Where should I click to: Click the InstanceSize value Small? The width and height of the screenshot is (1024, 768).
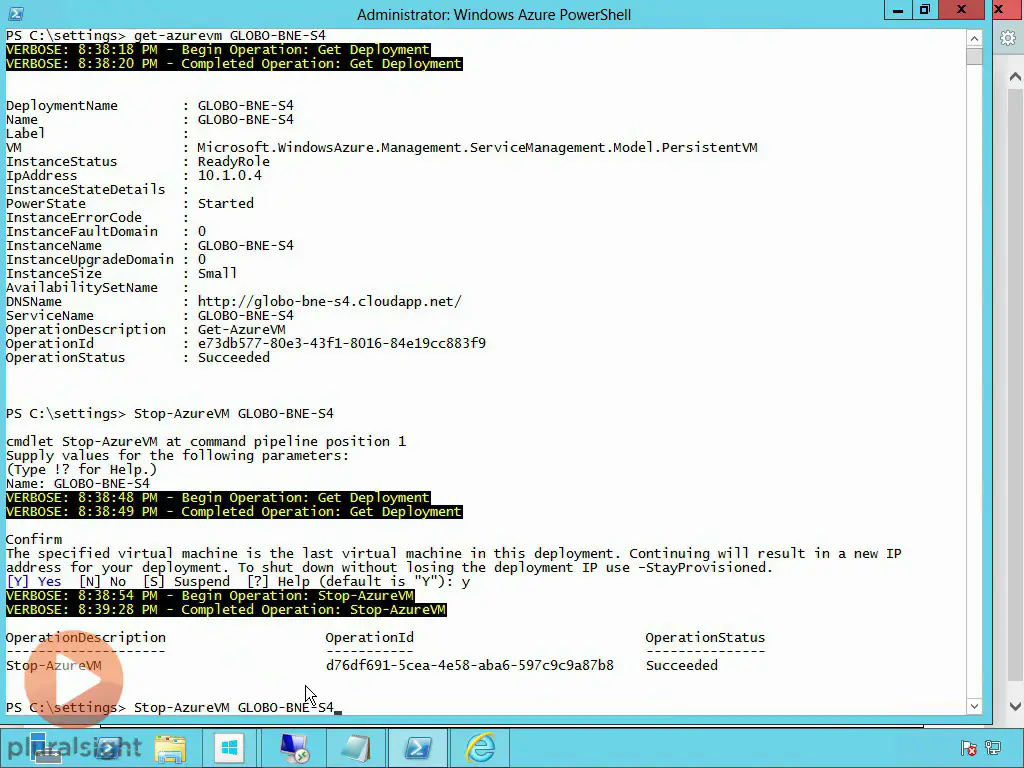point(217,273)
